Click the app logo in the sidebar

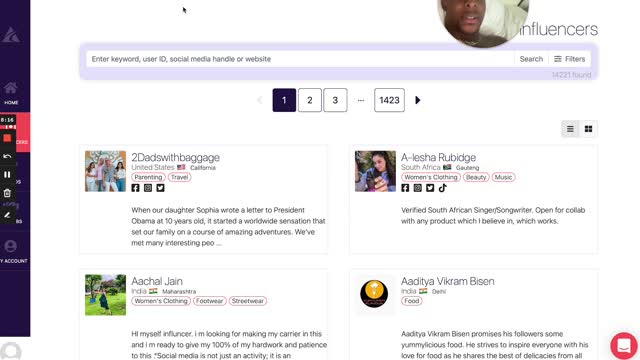11,35
